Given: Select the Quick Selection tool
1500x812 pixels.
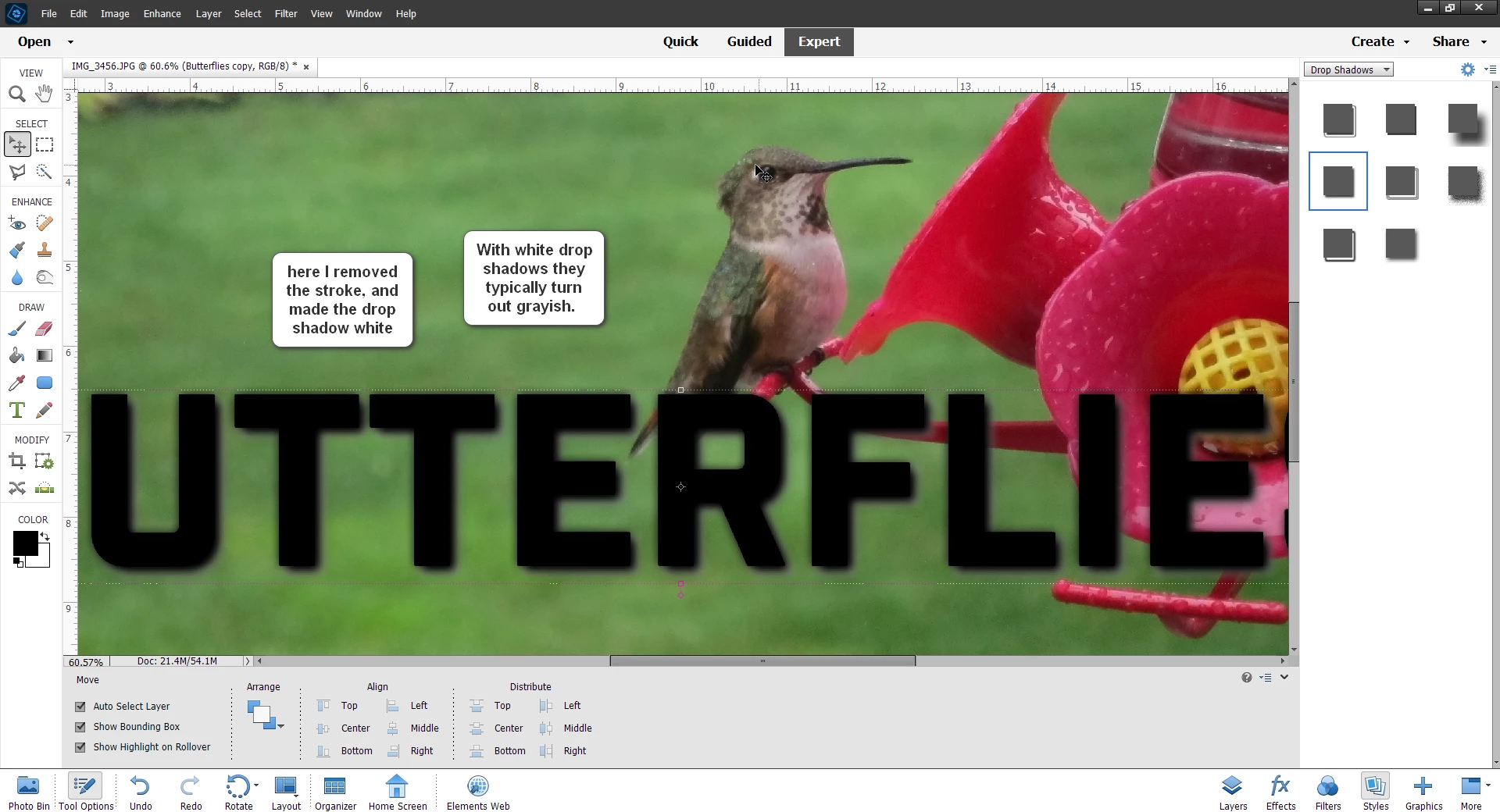Looking at the screenshot, I should tap(45, 172).
